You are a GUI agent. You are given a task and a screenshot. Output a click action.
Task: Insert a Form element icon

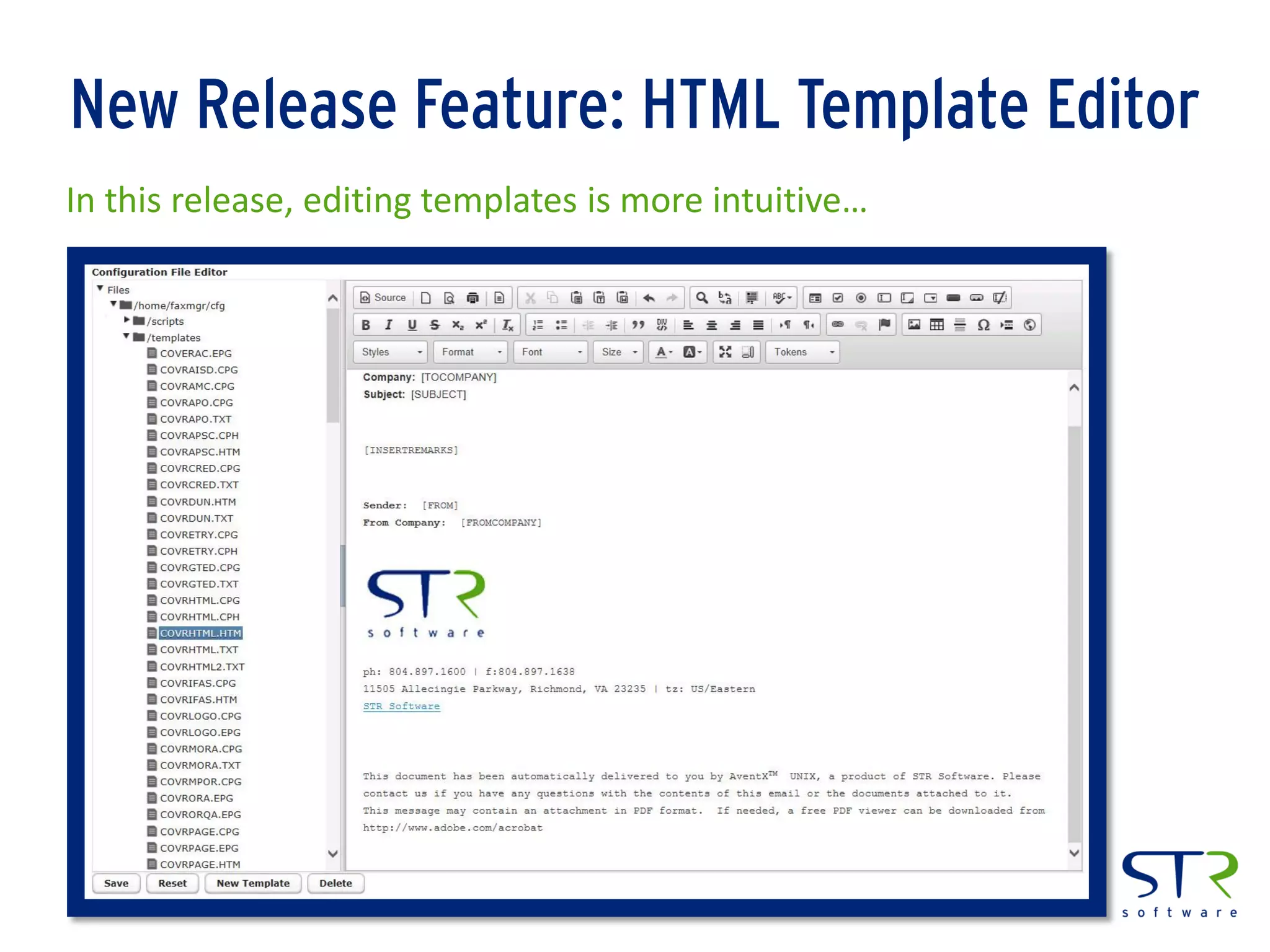[815, 298]
